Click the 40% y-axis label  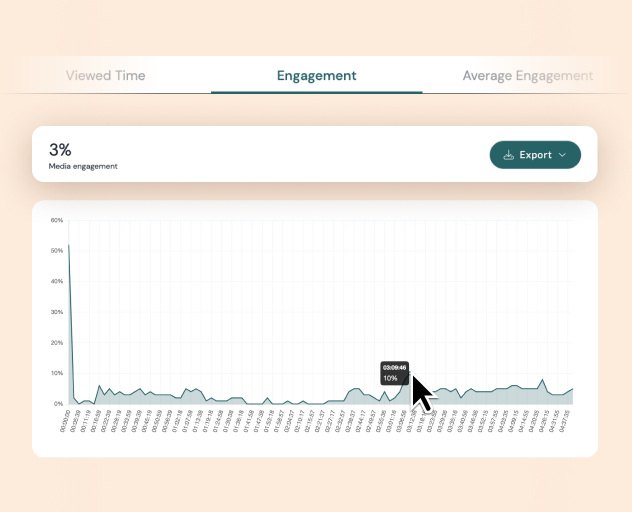[56, 281]
